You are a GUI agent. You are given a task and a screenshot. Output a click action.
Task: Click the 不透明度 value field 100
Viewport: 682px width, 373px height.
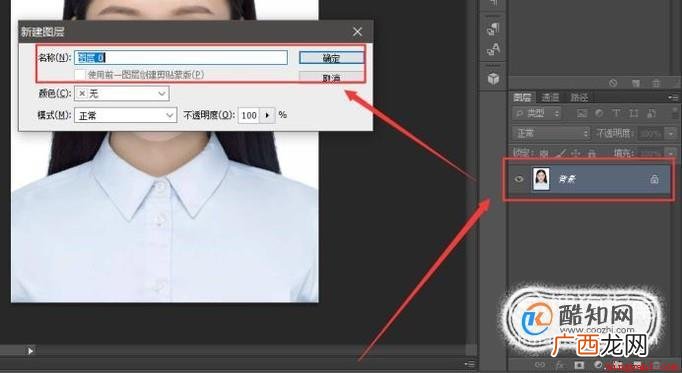click(x=249, y=115)
